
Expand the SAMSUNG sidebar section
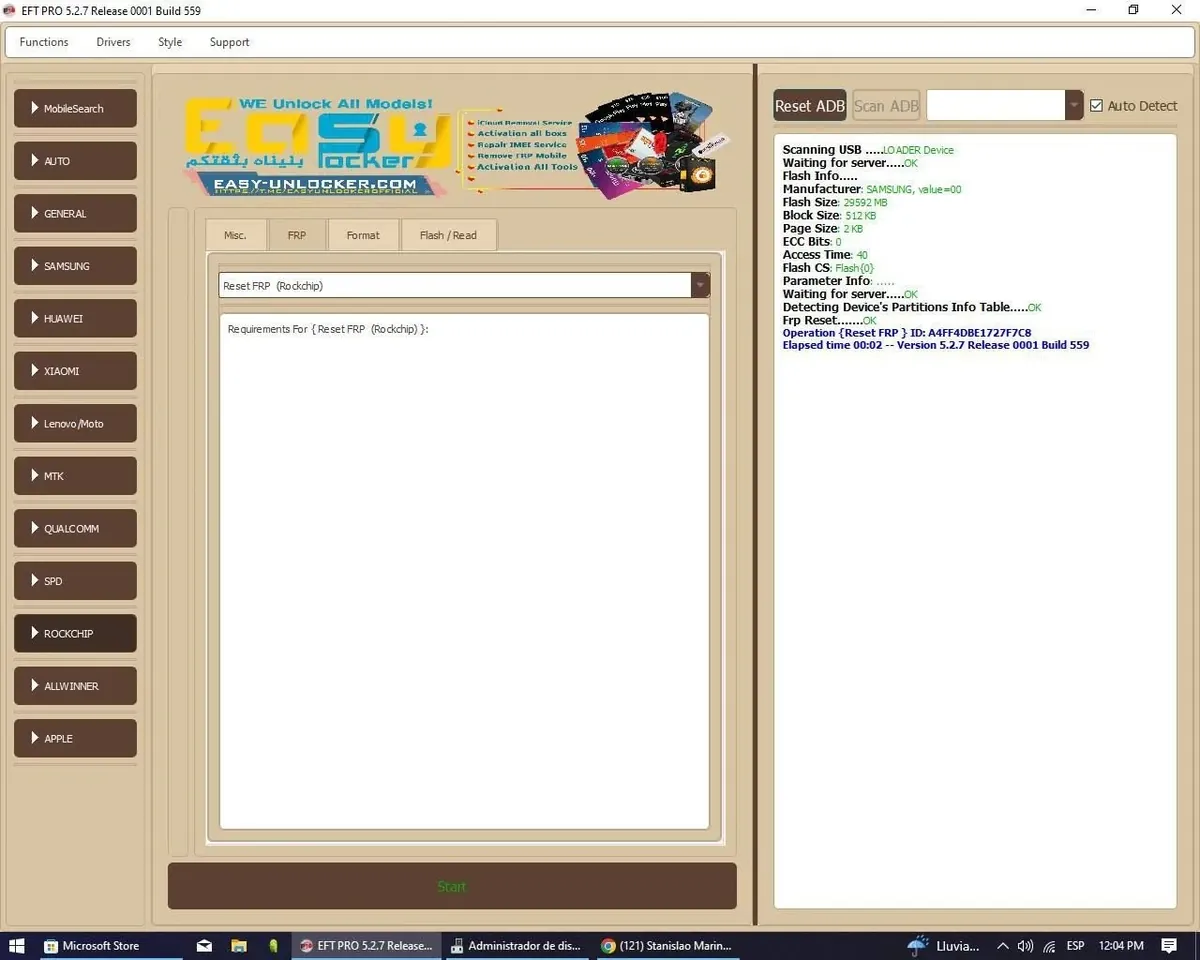click(x=76, y=266)
